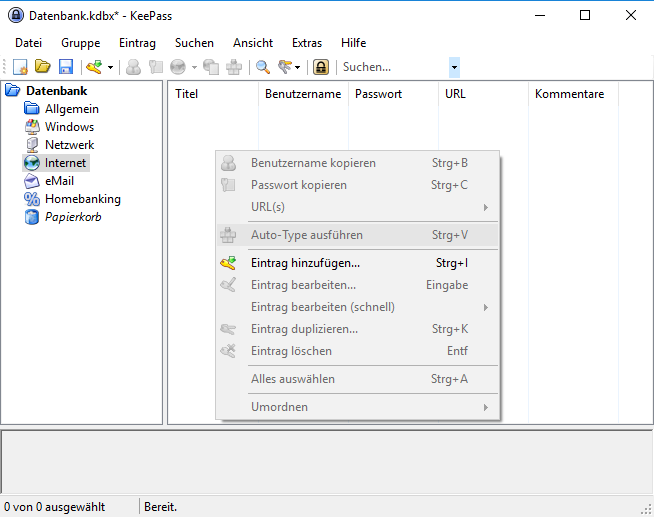The height and width of the screenshot is (517, 654).
Task: Expand the Open URL dropdown arrow
Action: [x=194, y=67]
